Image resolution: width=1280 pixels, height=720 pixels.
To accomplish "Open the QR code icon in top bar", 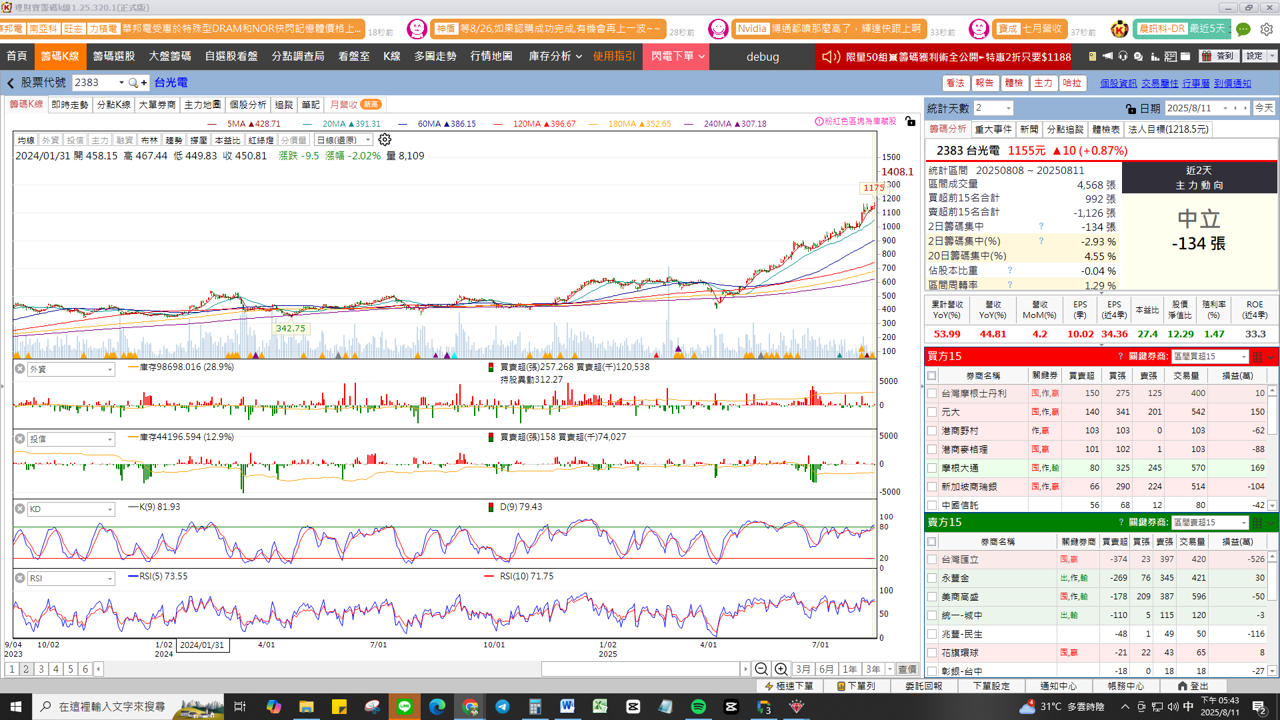I will 1171,56.
